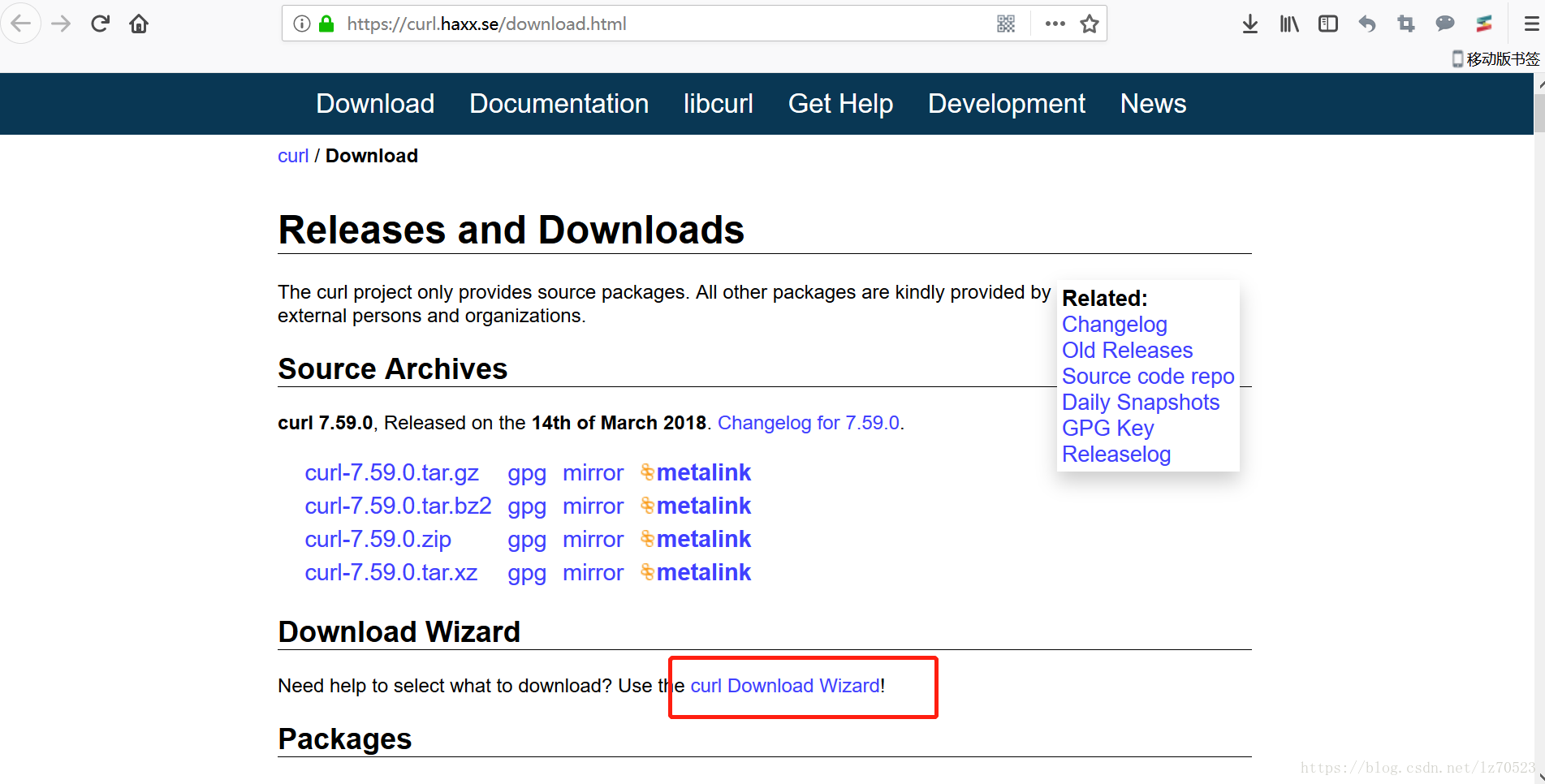Open the Get Help nav menu
The image size is (1545, 784).
click(x=840, y=104)
